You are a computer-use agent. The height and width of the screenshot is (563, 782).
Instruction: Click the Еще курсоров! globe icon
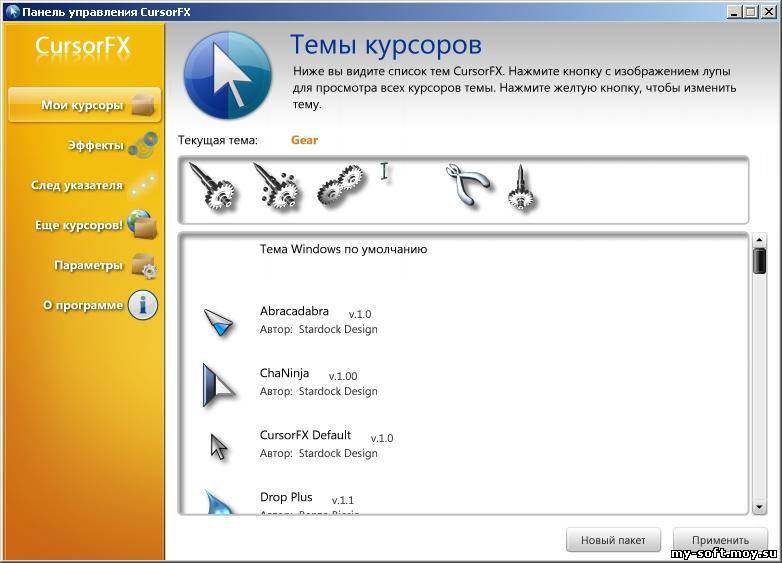point(142,224)
